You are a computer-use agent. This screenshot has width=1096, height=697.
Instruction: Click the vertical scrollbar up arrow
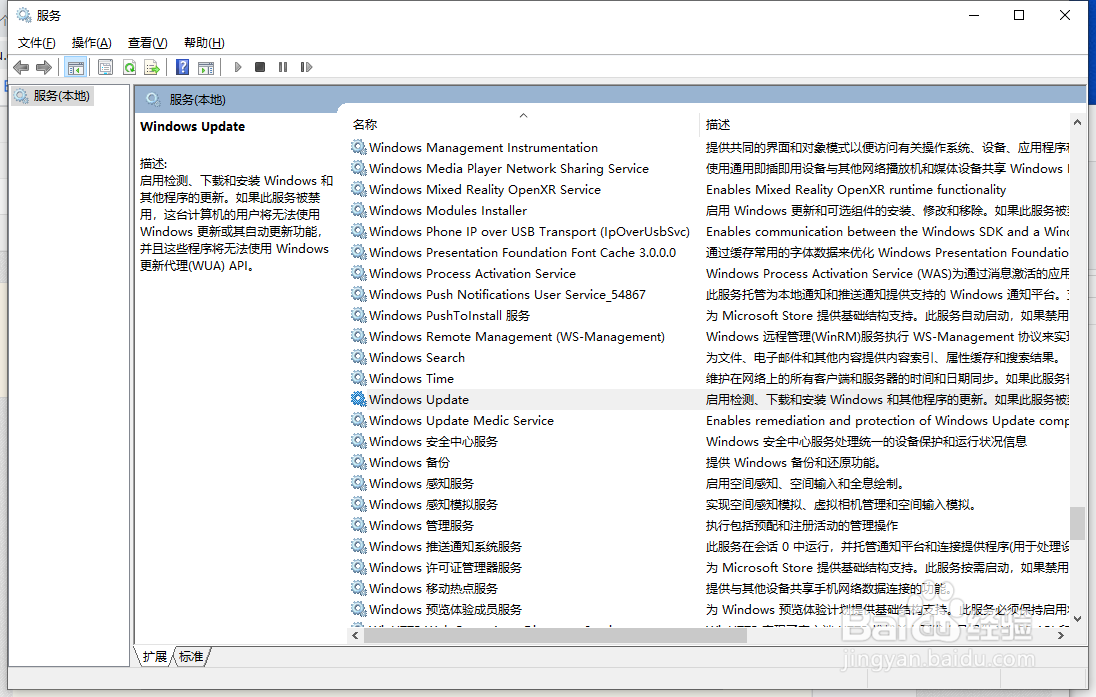(1077, 122)
